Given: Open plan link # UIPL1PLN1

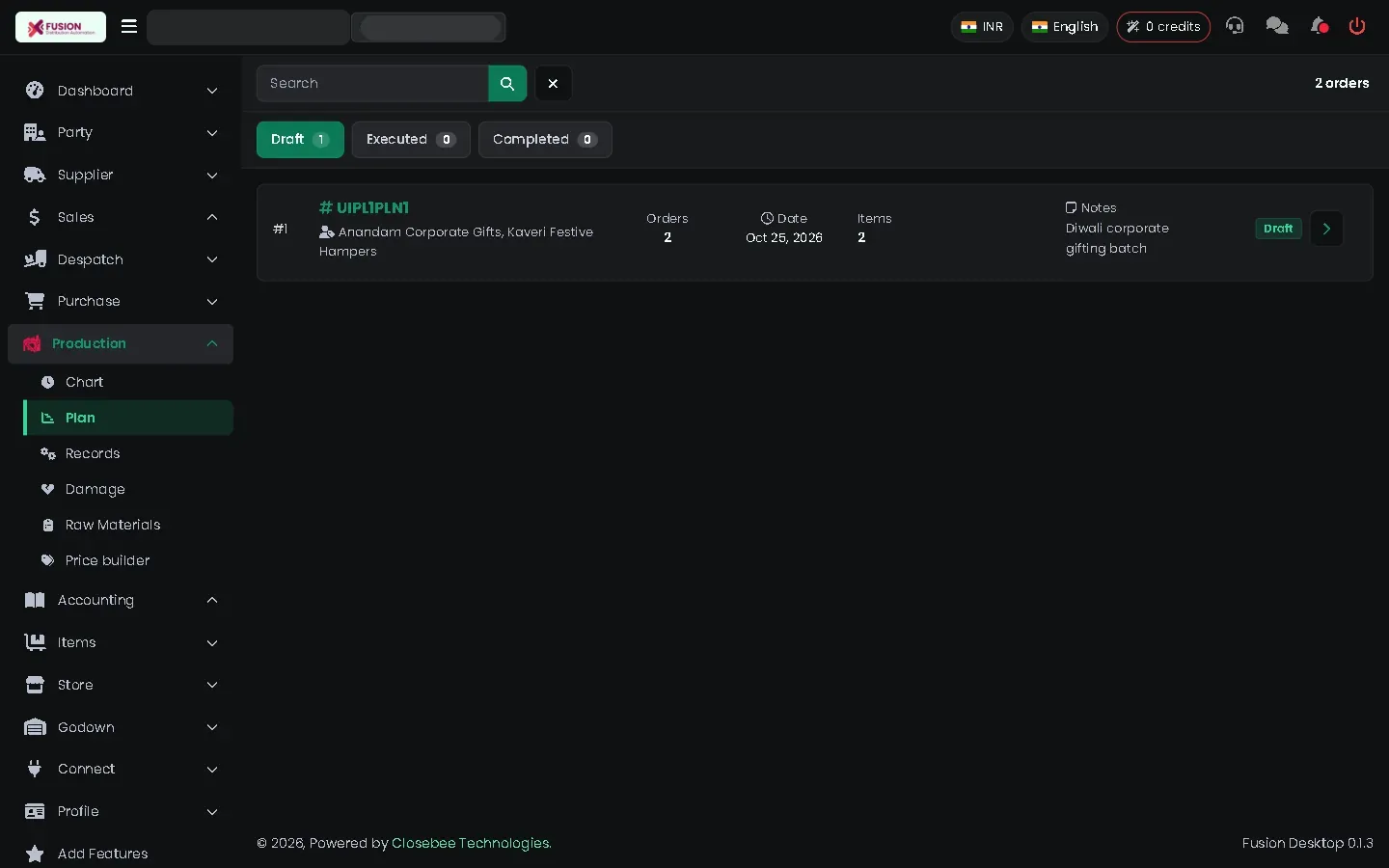Looking at the screenshot, I should click(365, 207).
